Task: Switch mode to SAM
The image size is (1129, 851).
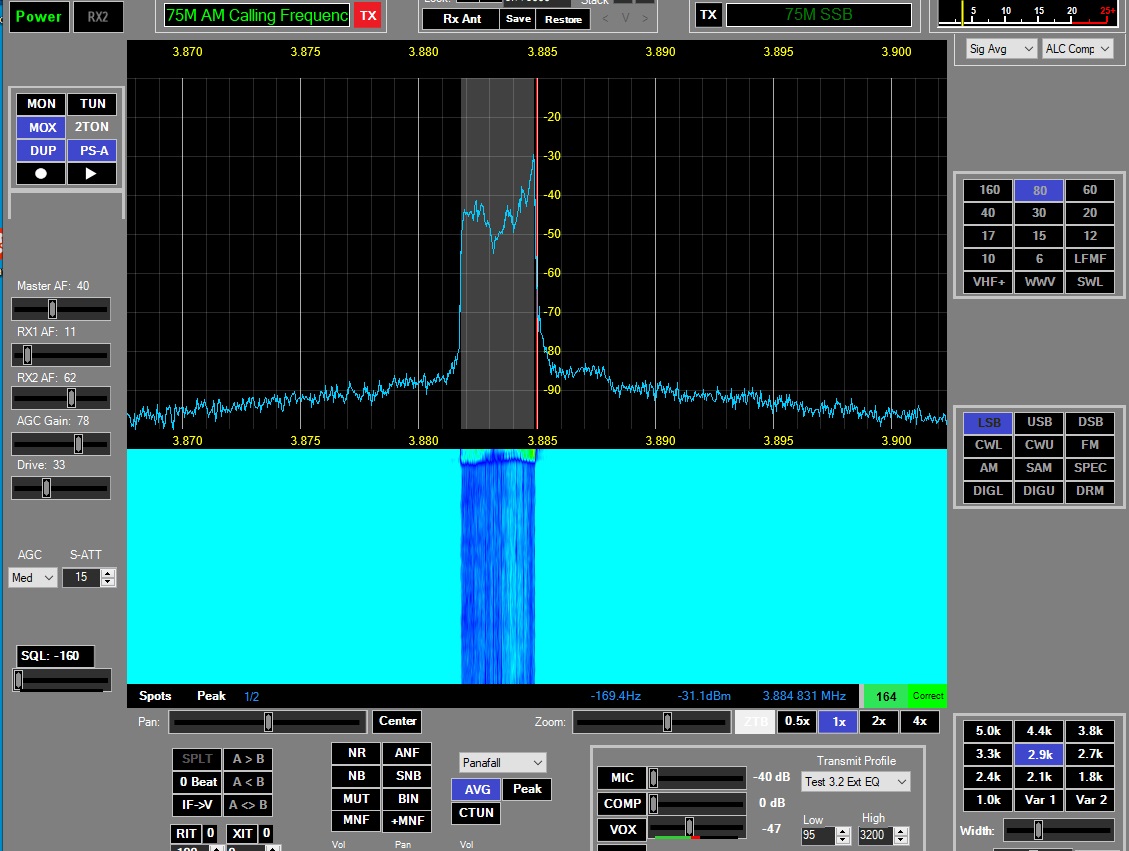Action: (1039, 468)
